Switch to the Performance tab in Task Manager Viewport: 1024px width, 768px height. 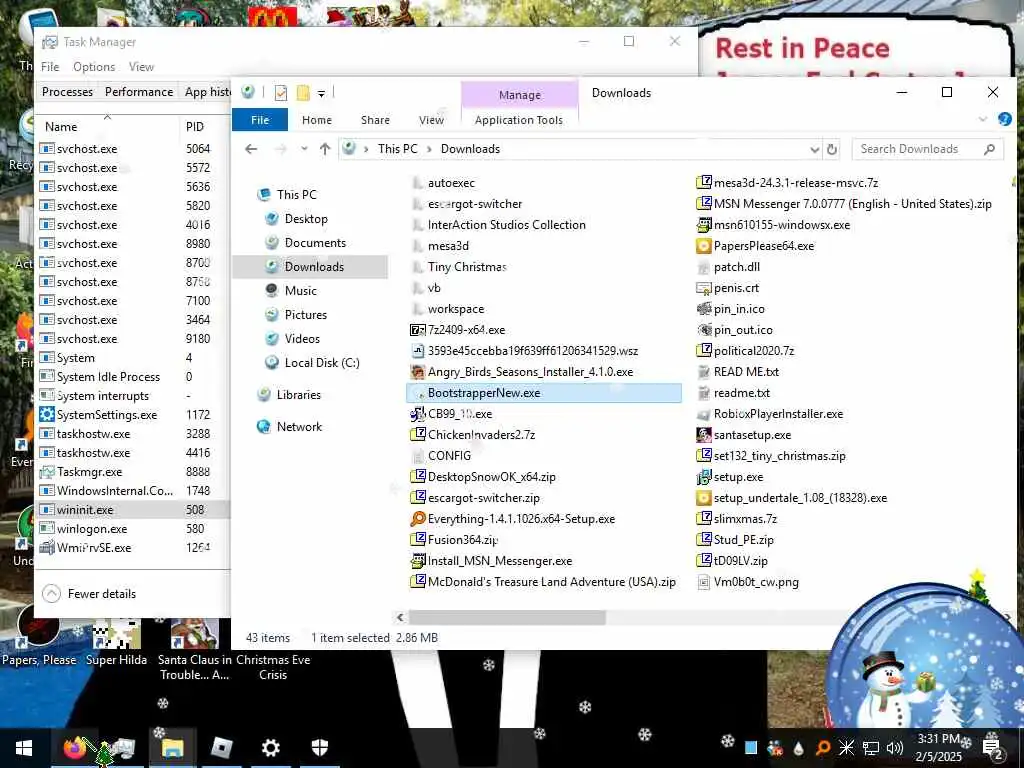tap(139, 91)
